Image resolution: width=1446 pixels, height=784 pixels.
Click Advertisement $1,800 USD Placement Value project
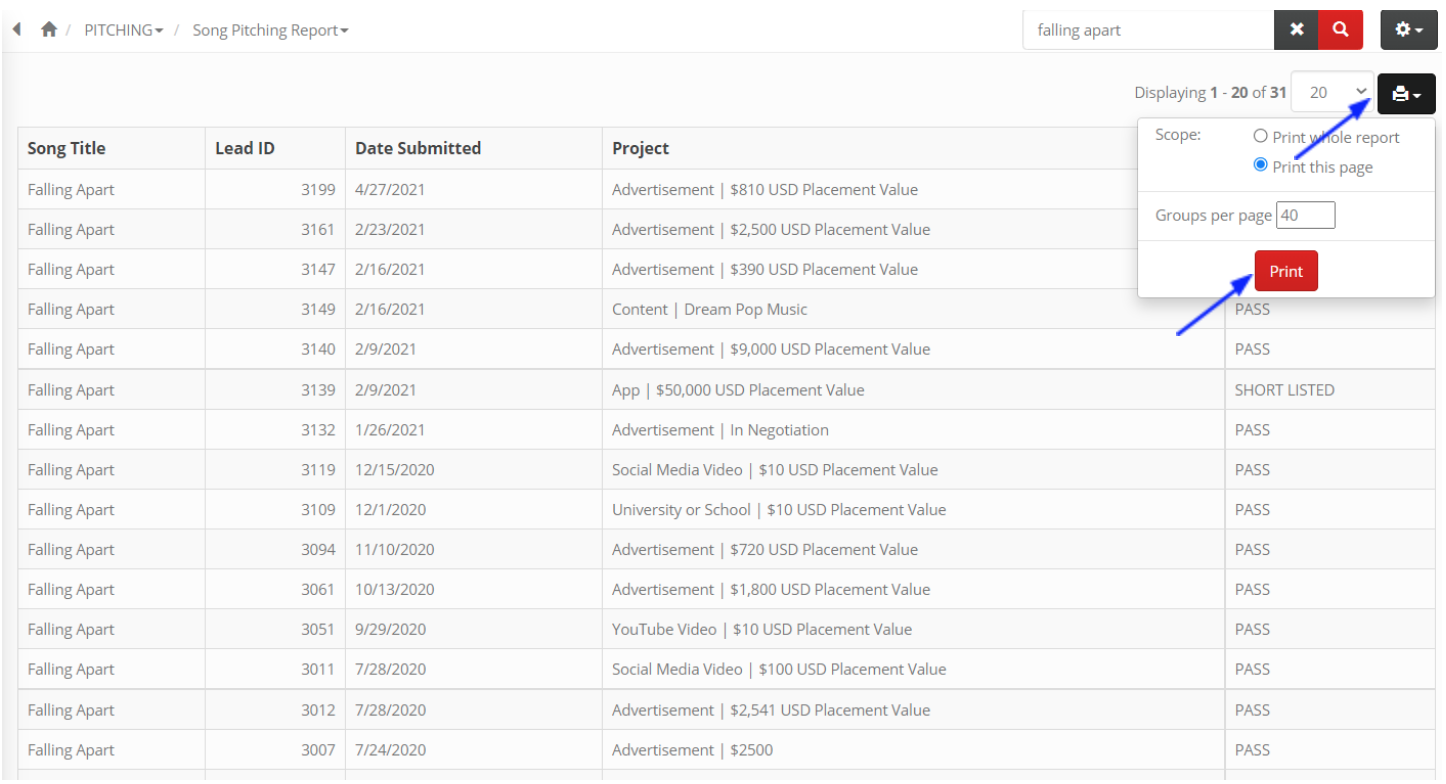click(x=771, y=589)
